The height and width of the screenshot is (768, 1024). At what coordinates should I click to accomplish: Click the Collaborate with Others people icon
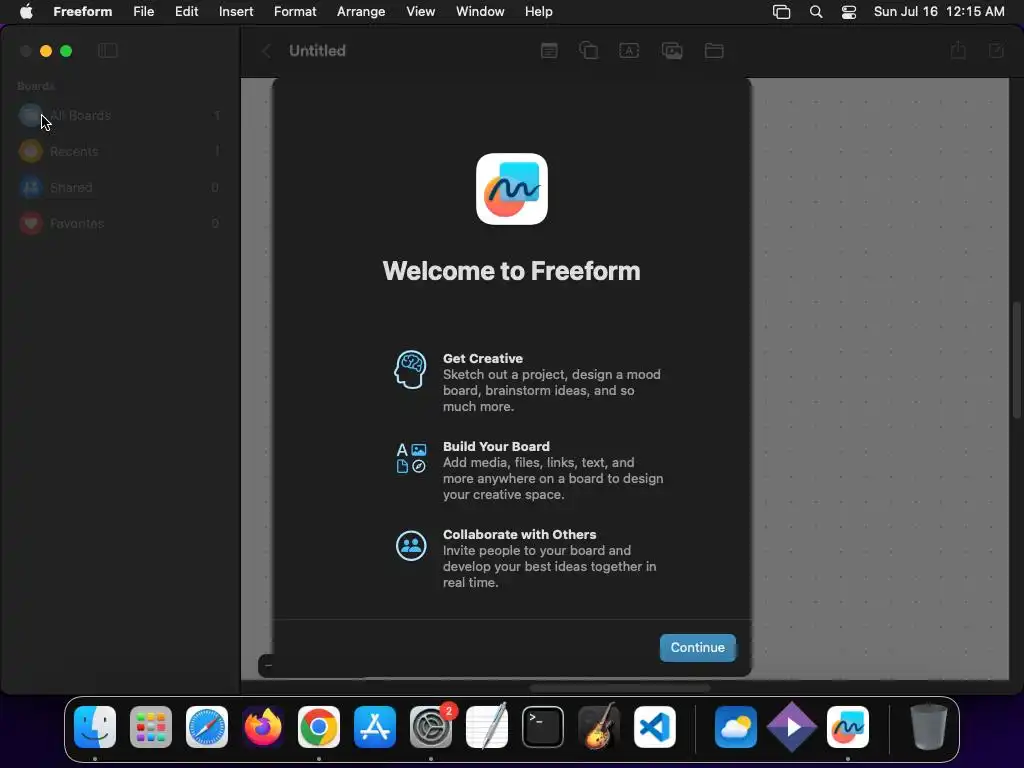(x=411, y=545)
